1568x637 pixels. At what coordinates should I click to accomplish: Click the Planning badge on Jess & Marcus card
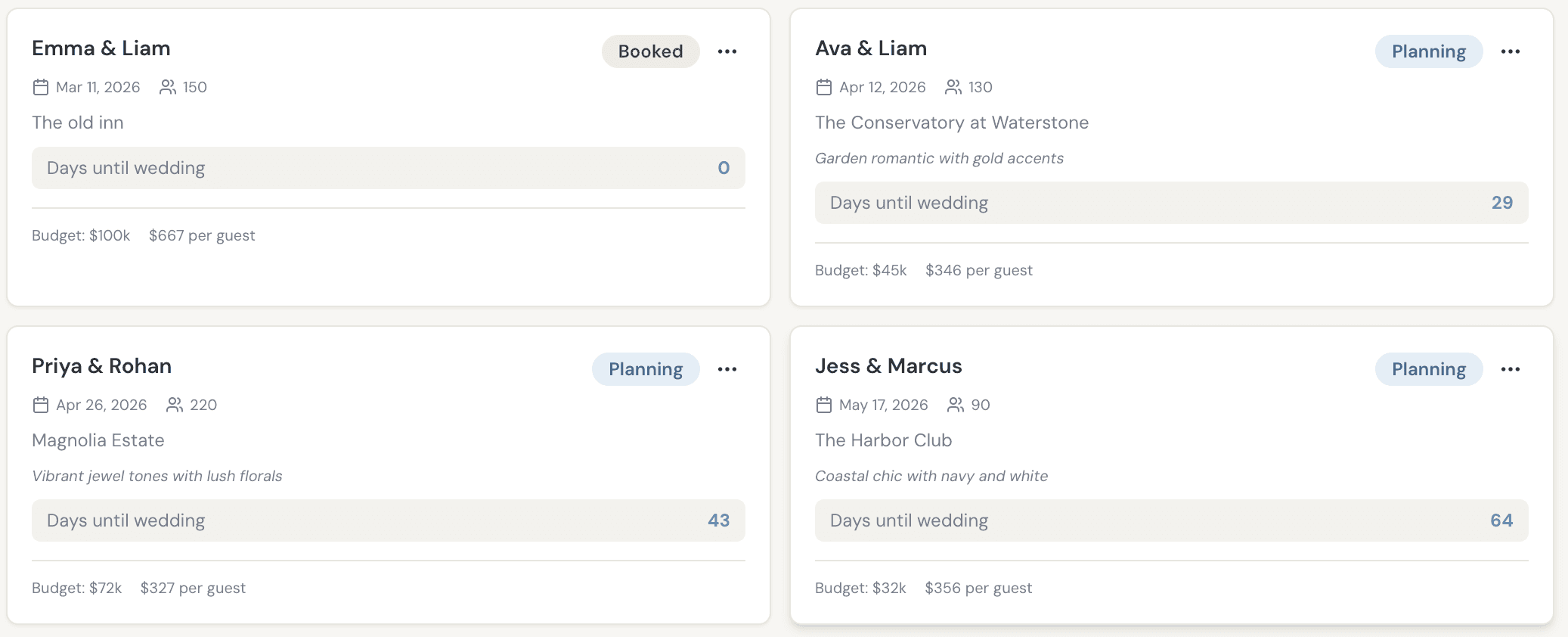pyautogui.click(x=1428, y=369)
